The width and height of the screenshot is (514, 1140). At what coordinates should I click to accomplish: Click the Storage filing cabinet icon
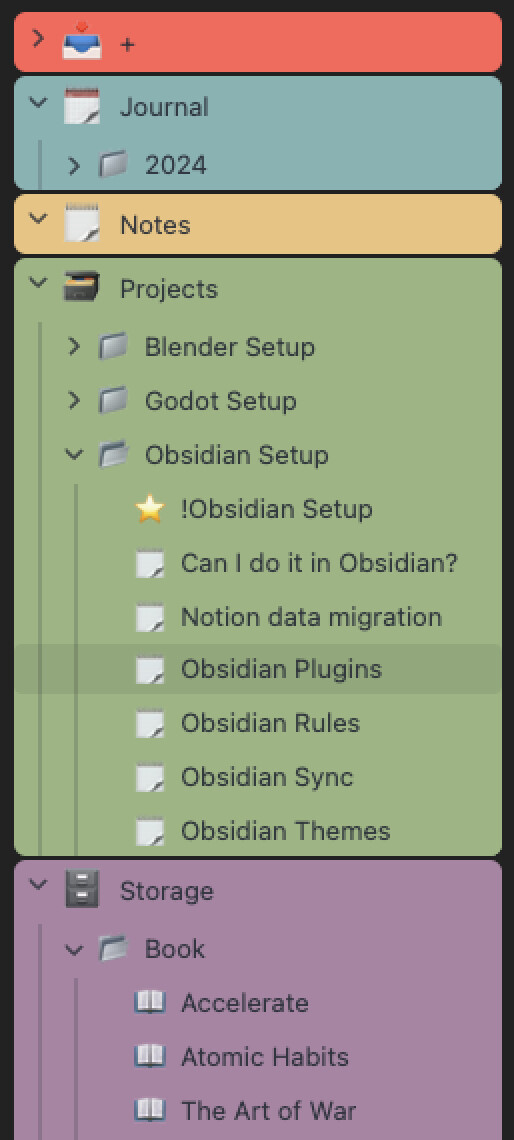pos(81,889)
